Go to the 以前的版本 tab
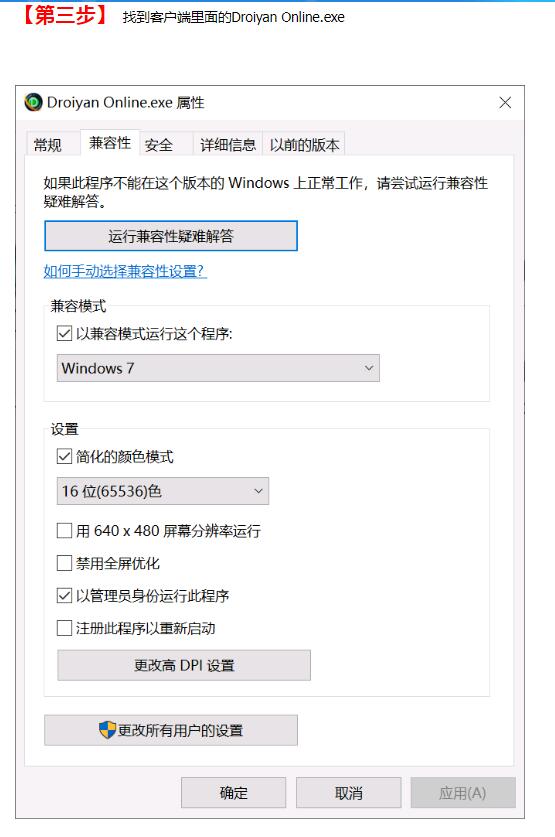 tap(304, 145)
